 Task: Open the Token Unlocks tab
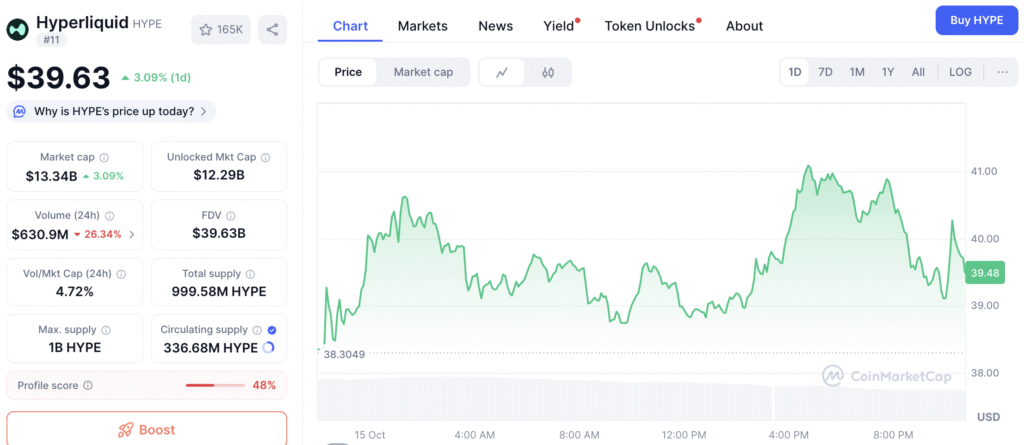pyautogui.click(x=649, y=26)
